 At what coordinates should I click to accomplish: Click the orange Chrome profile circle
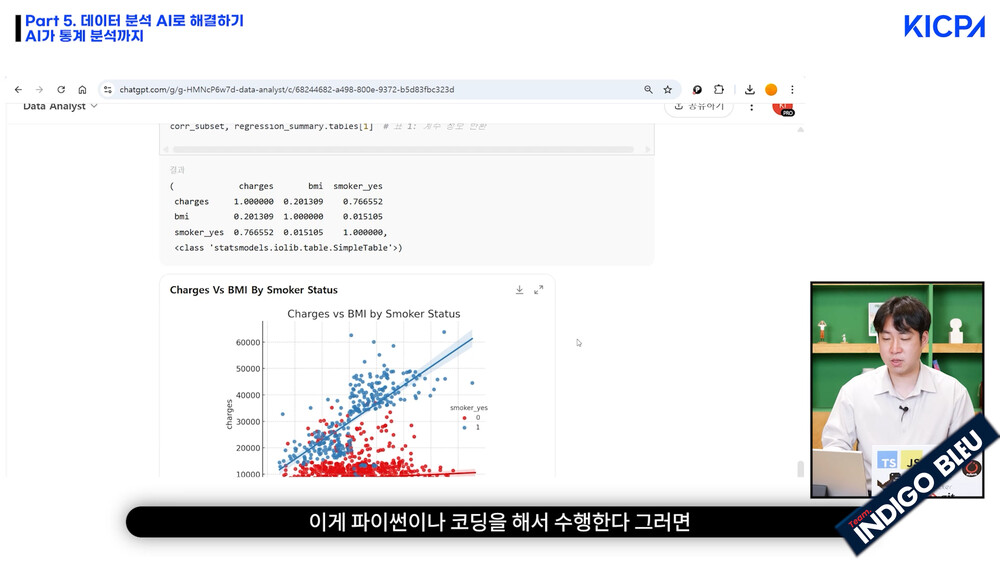tap(771, 89)
